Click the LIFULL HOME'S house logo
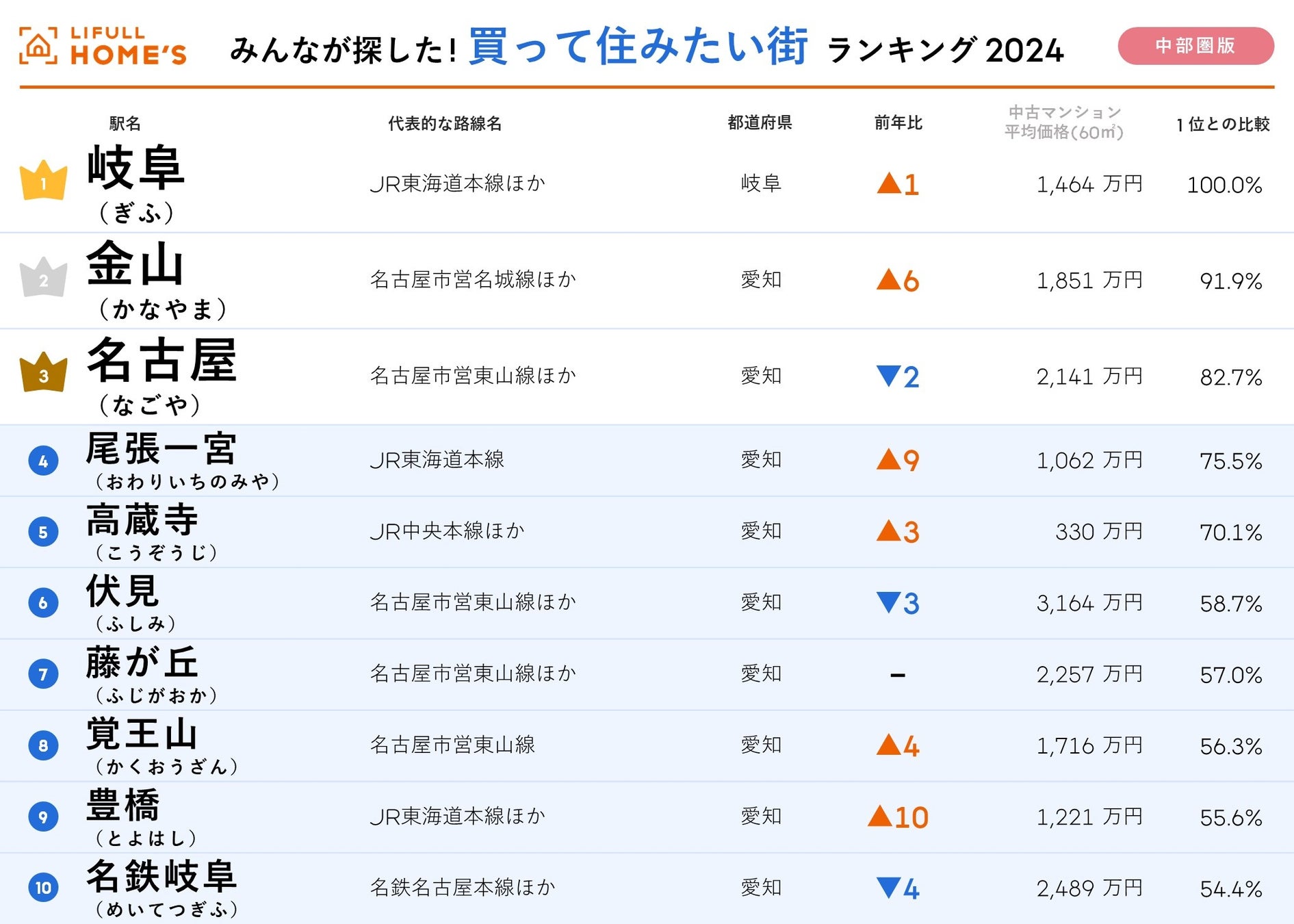Screen dimensions: 1294x924 (x=38, y=46)
